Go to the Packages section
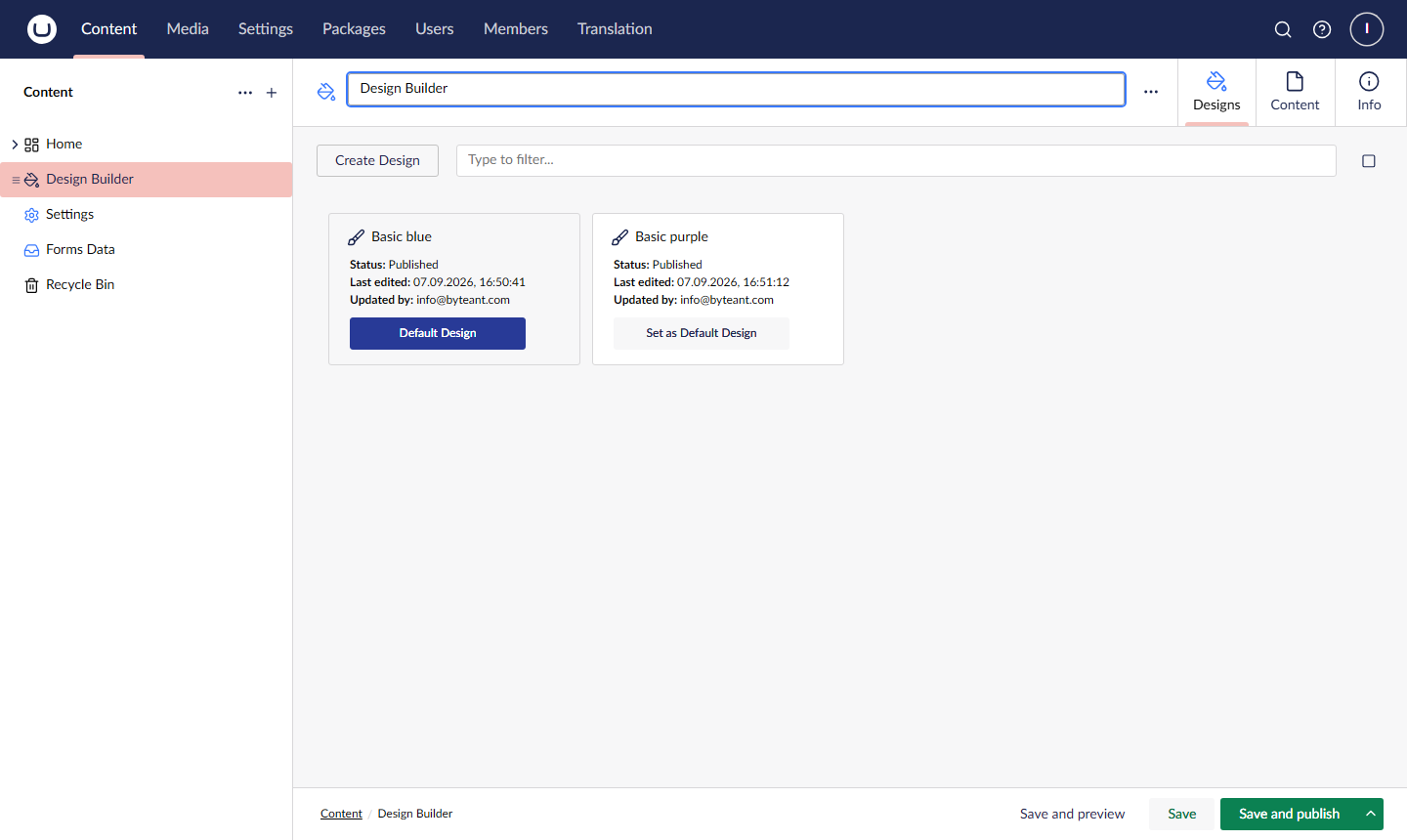 354,29
